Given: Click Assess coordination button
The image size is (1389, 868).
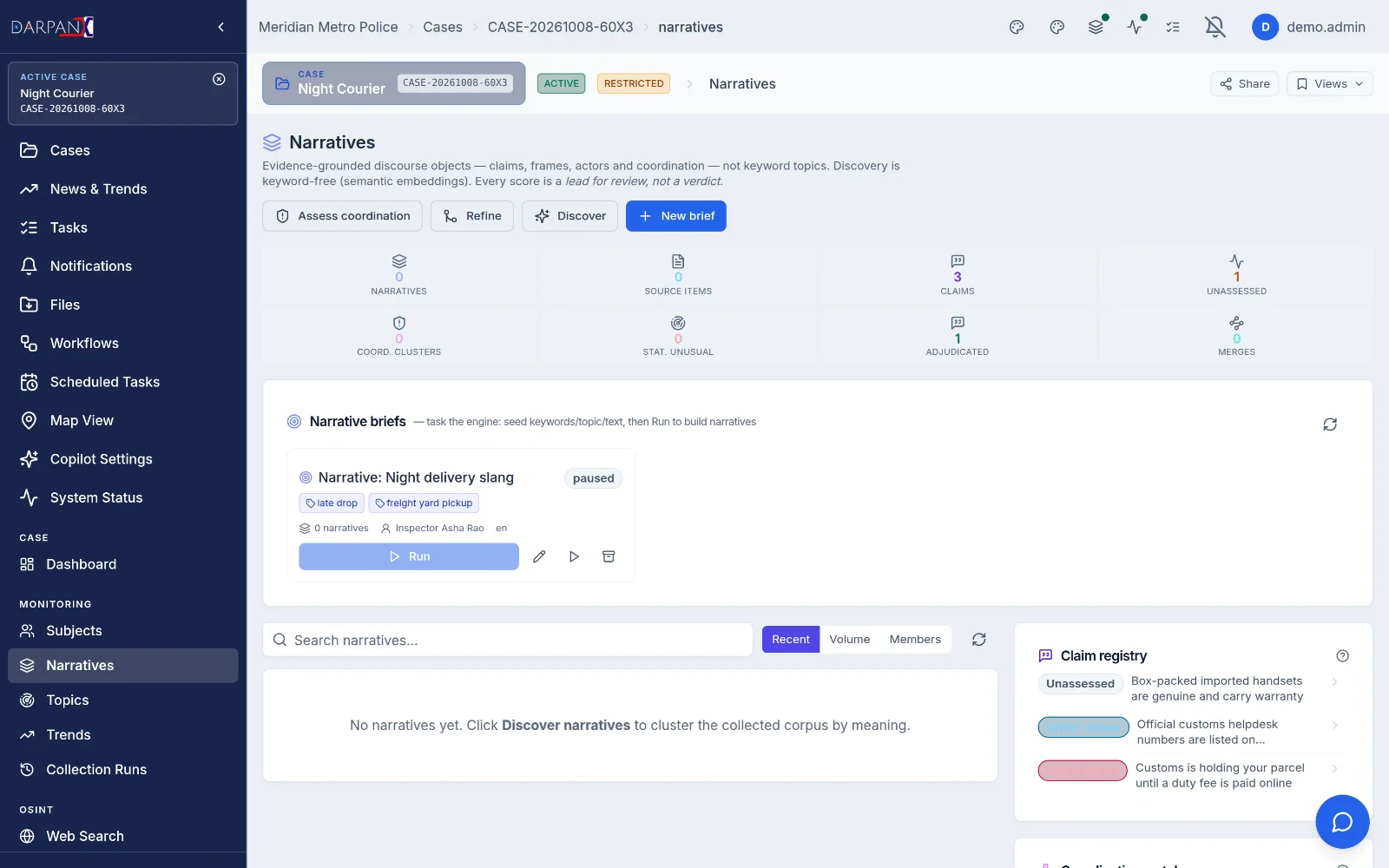Looking at the screenshot, I should [342, 216].
